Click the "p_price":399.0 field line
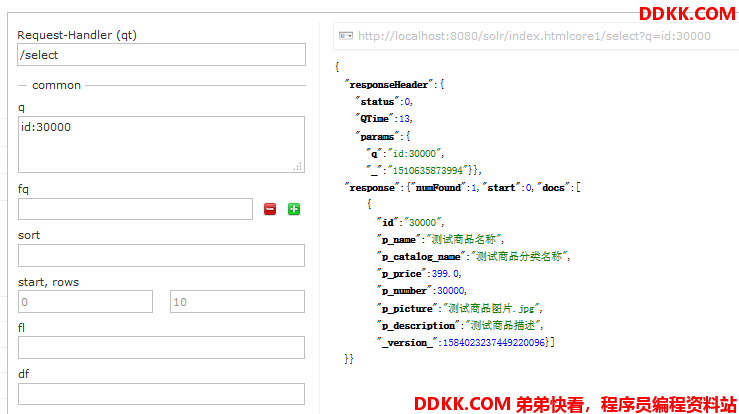Image resolution: width=739 pixels, height=414 pixels. pos(419,274)
